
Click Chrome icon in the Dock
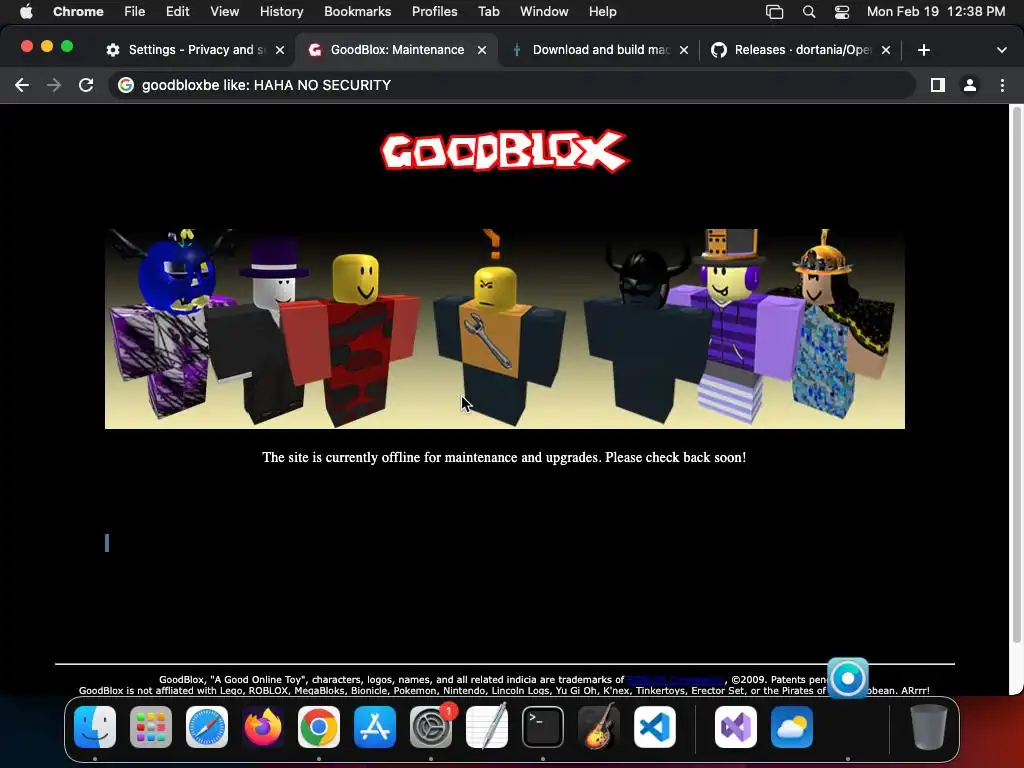319,727
